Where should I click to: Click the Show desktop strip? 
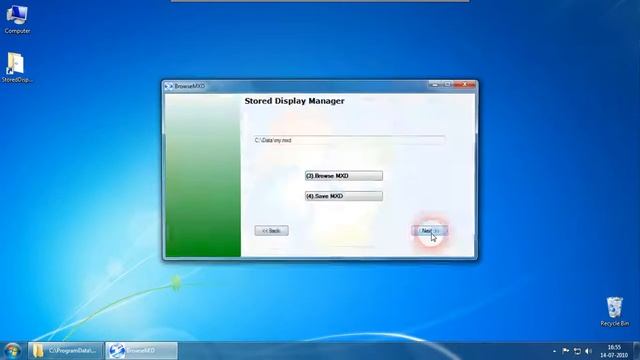point(636,351)
